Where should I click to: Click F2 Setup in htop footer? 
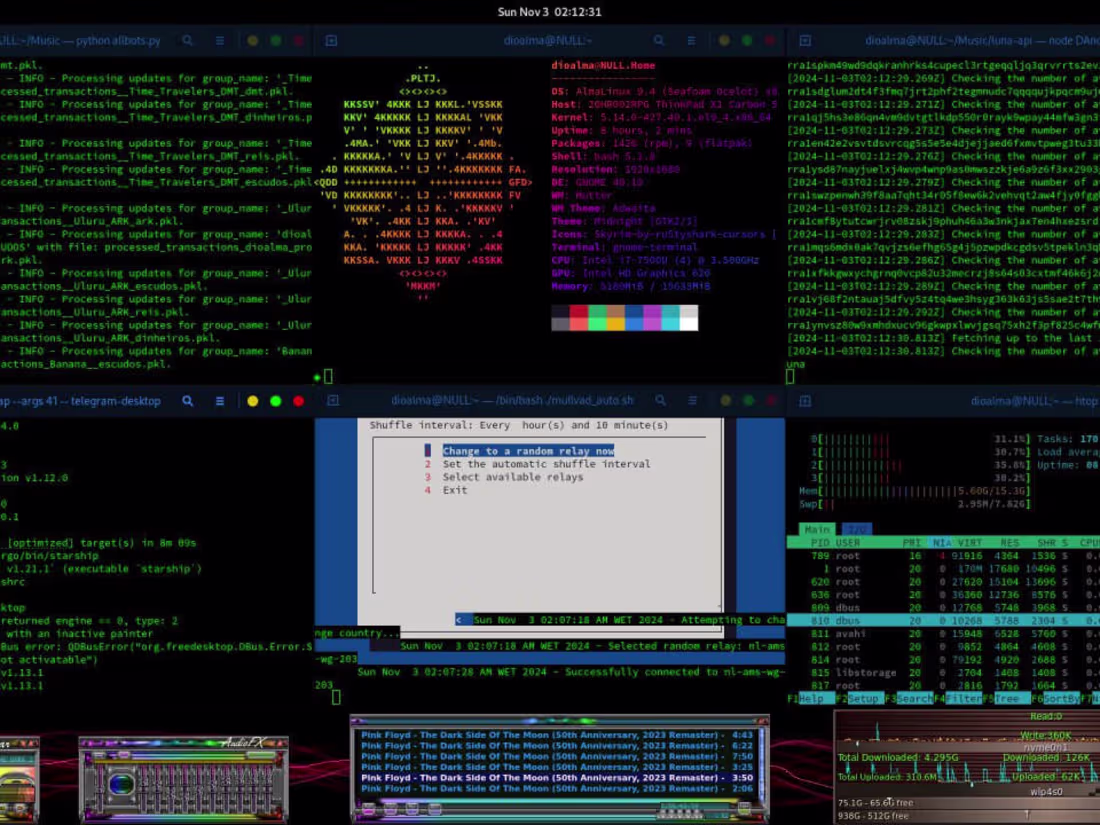[x=862, y=699]
